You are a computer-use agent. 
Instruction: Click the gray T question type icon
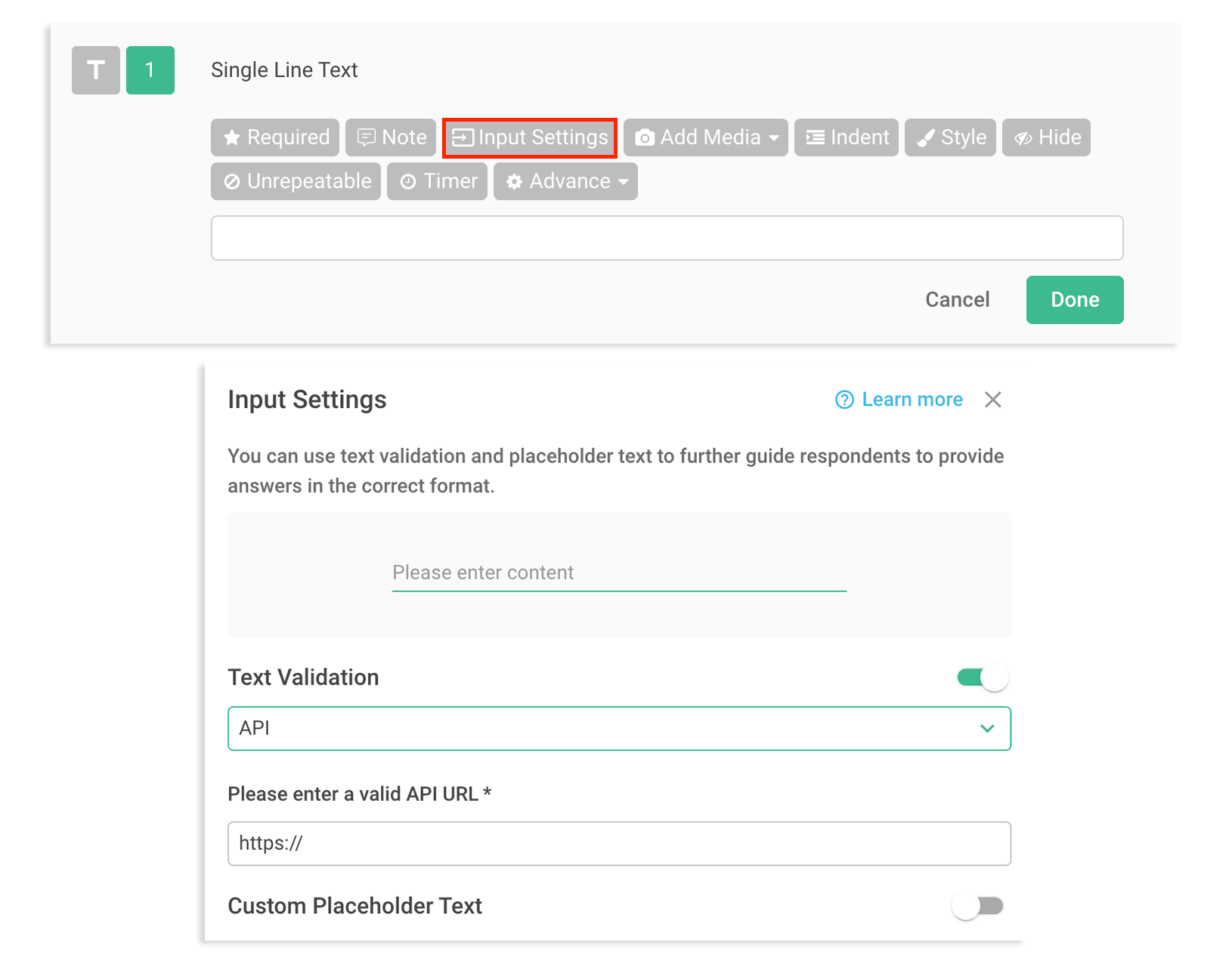tap(96, 70)
